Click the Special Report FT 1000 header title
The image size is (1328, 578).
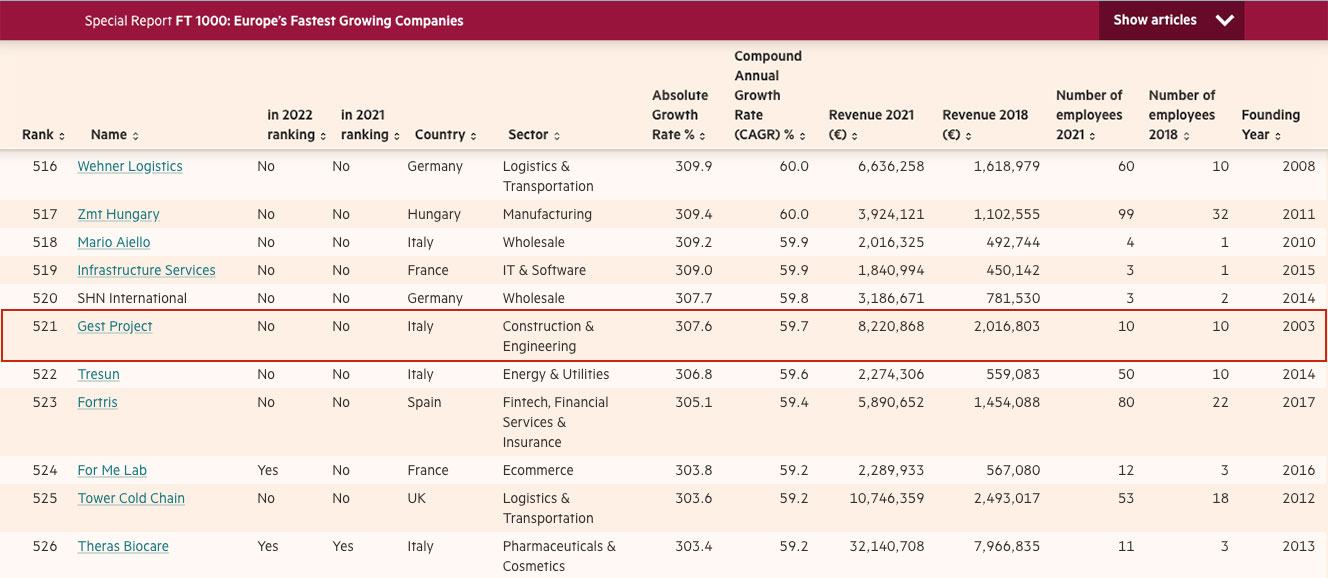(274, 21)
